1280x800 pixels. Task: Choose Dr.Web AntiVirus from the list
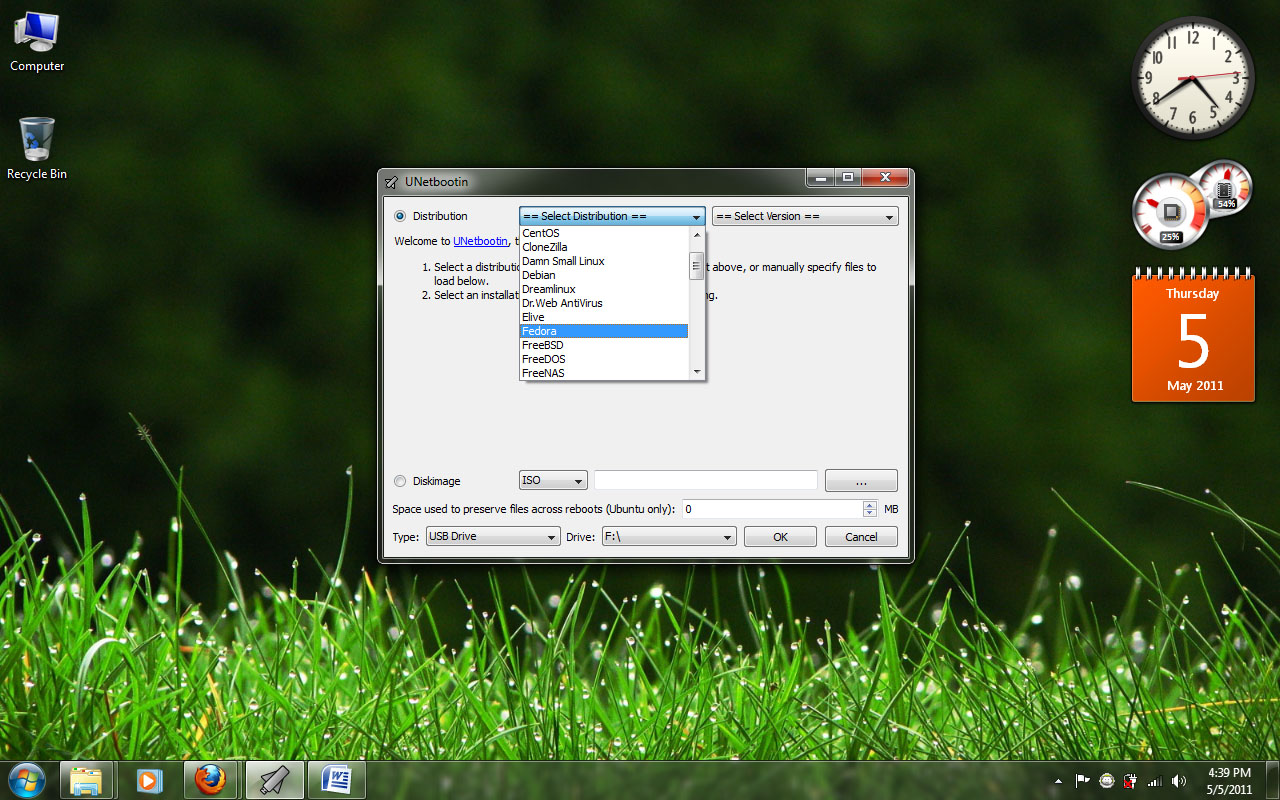(x=604, y=303)
